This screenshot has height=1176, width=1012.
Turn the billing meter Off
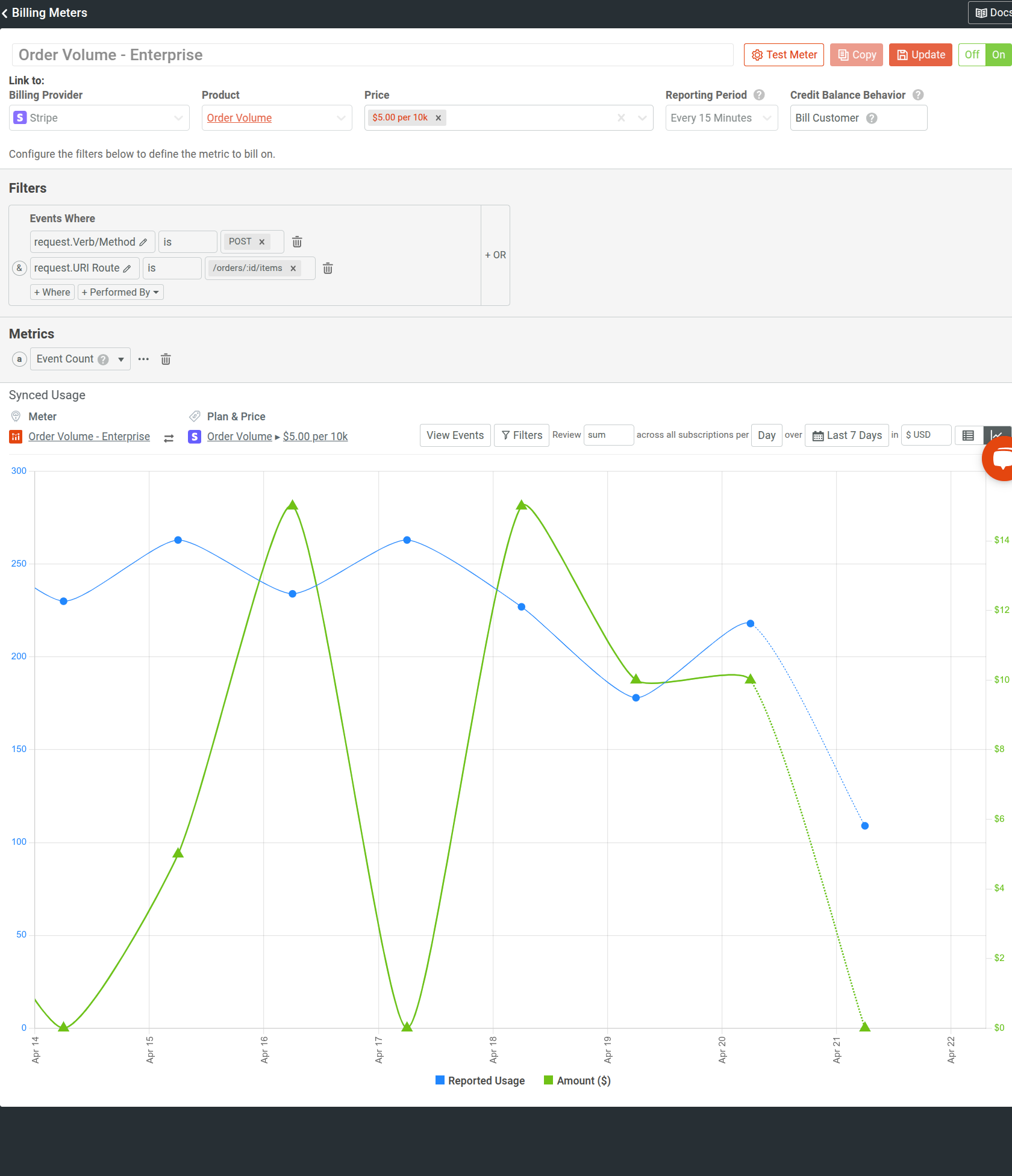tap(971, 54)
